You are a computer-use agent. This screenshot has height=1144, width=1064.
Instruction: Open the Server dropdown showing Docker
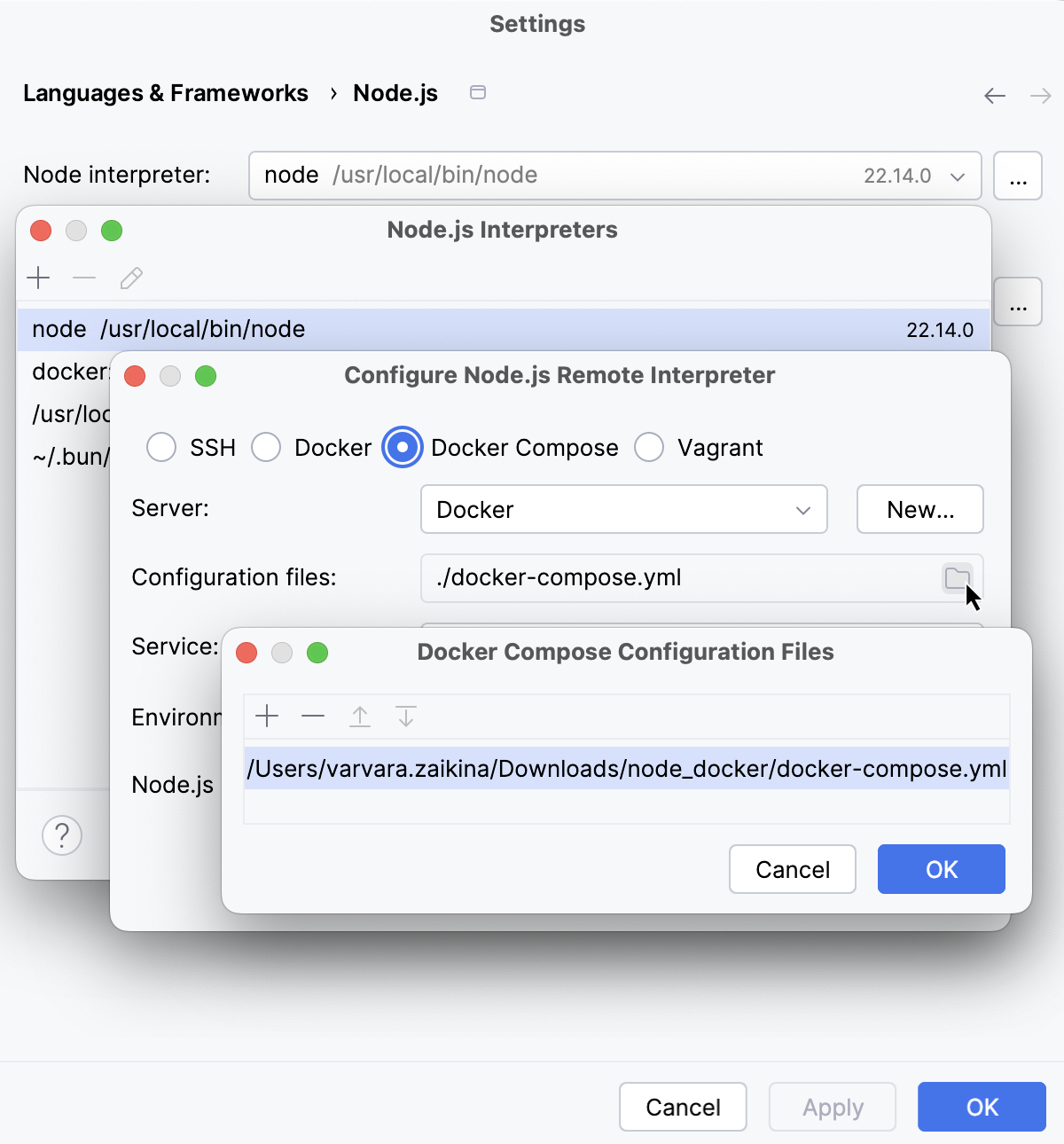pos(623,509)
